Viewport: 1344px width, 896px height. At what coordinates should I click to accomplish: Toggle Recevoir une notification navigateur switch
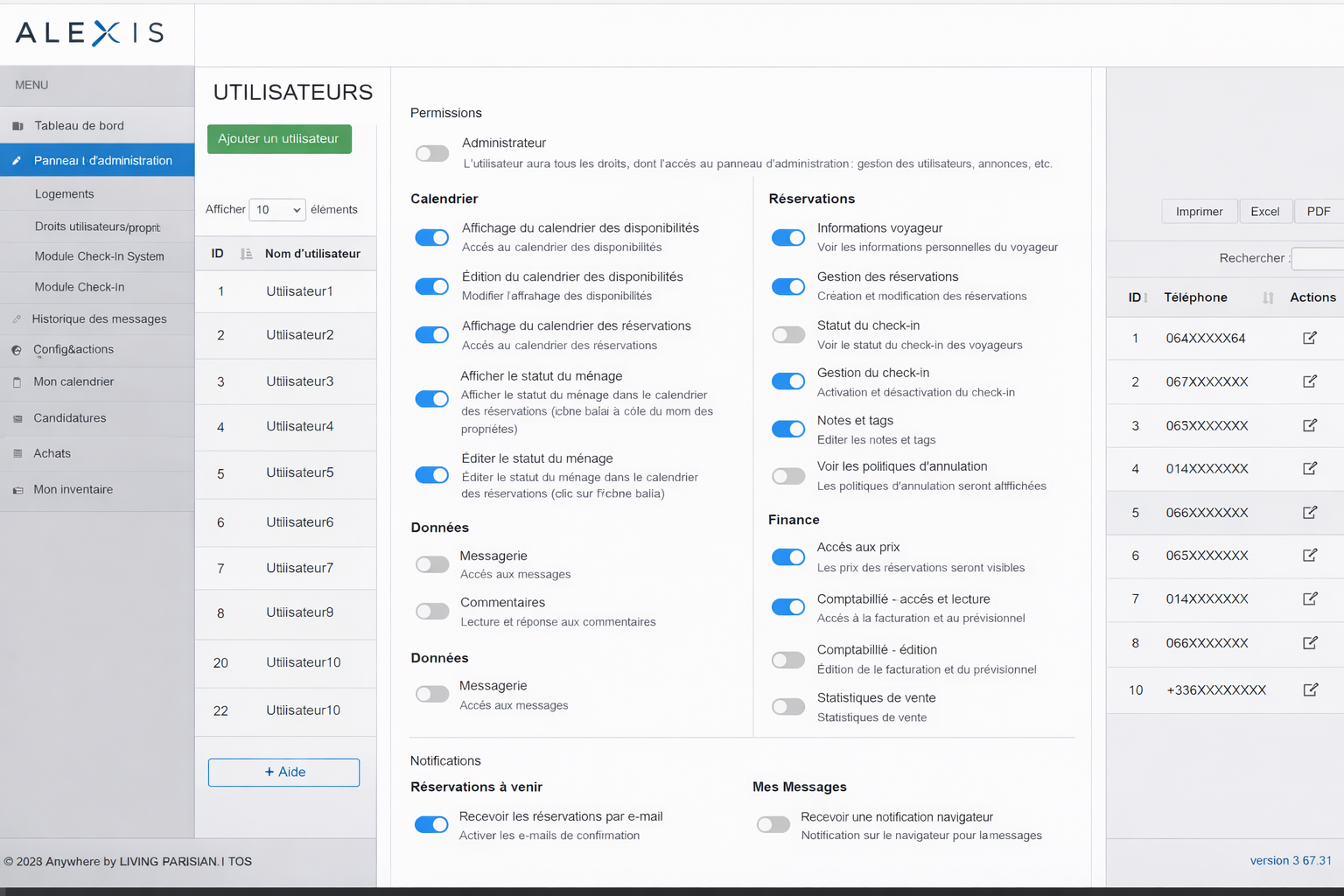pyautogui.click(x=773, y=825)
